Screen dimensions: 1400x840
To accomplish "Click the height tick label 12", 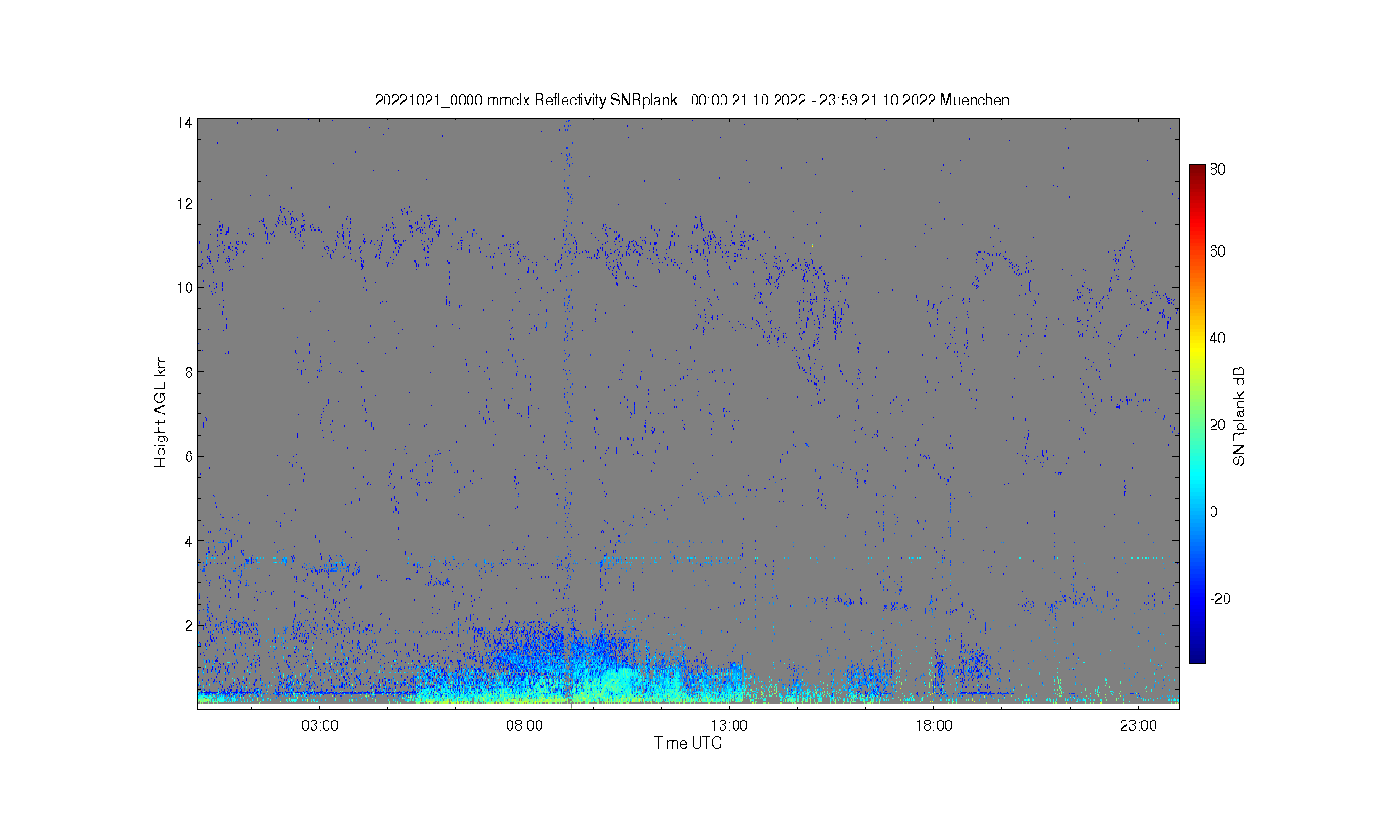I will 185,203.
